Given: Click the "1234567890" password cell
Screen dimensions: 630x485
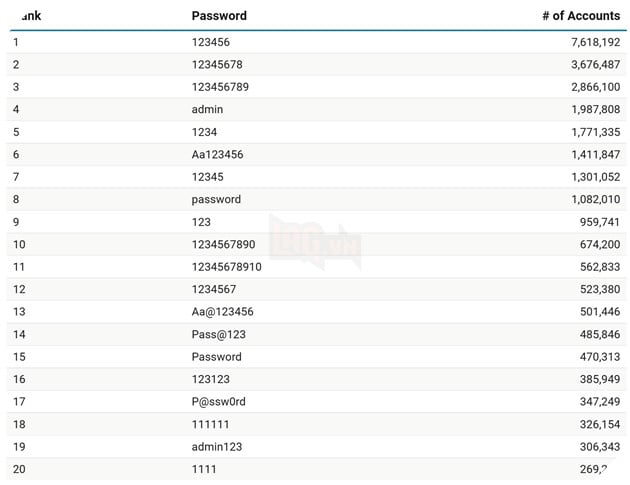Looking at the screenshot, I should point(223,244).
